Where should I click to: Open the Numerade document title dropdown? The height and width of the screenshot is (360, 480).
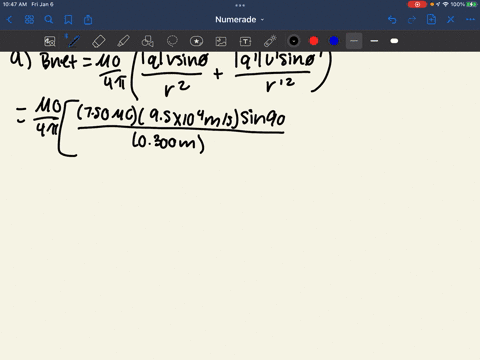tap(239, 20)
